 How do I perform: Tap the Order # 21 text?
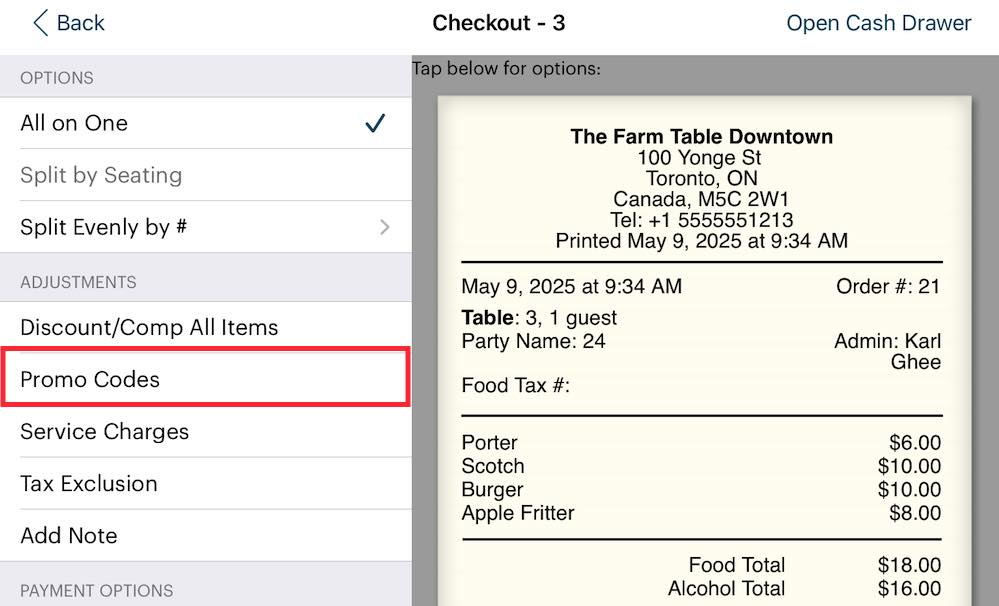pyautogui.click(x=888, y=287)
